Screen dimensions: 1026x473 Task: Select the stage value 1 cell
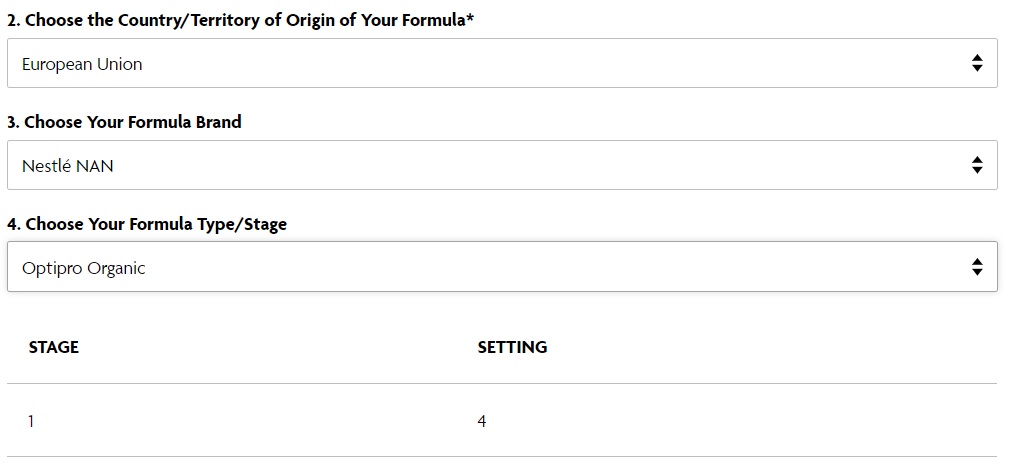[x=31, y=421]
